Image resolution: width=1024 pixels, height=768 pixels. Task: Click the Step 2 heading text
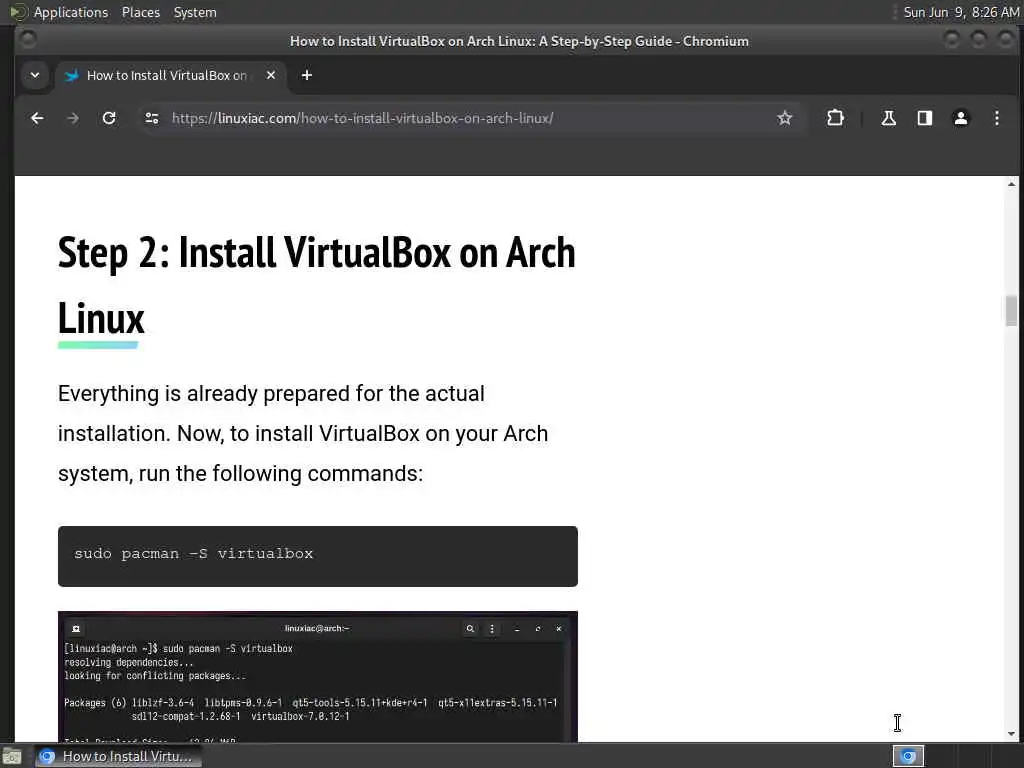[x=317, y=285]
